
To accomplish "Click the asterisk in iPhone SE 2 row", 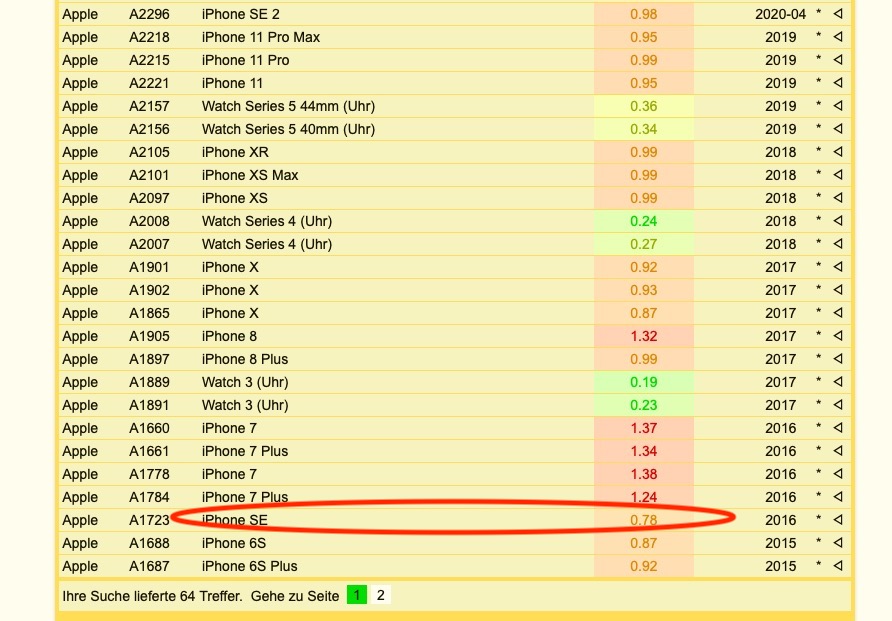I will coord(819,13).
